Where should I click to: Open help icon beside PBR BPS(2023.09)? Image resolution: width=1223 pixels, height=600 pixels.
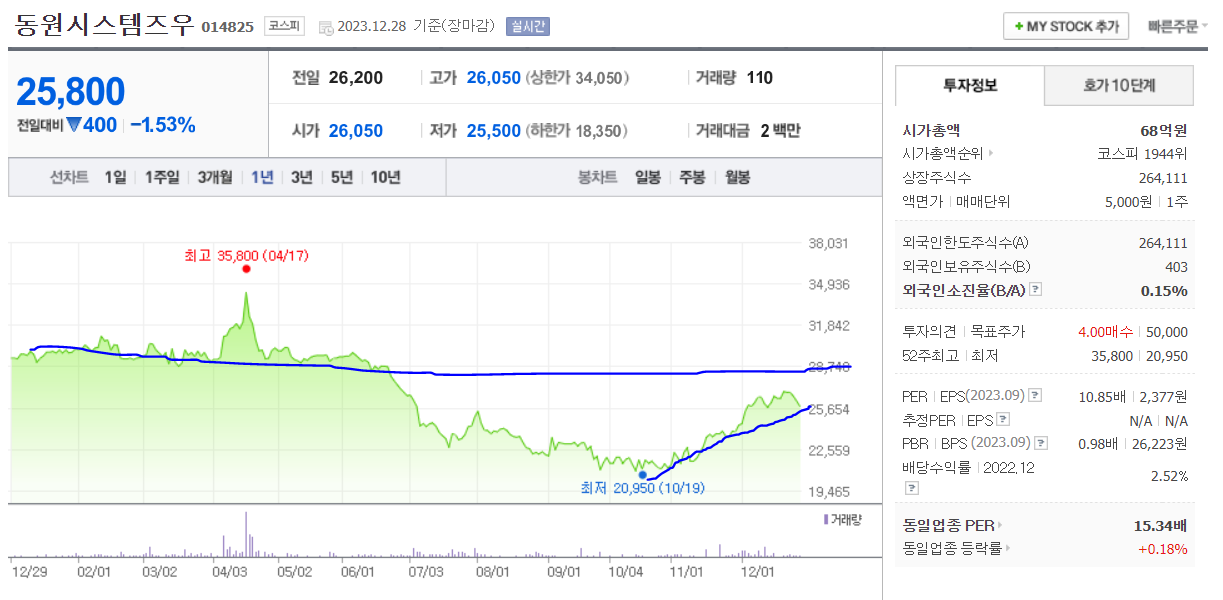click(x=1042, y=443)
